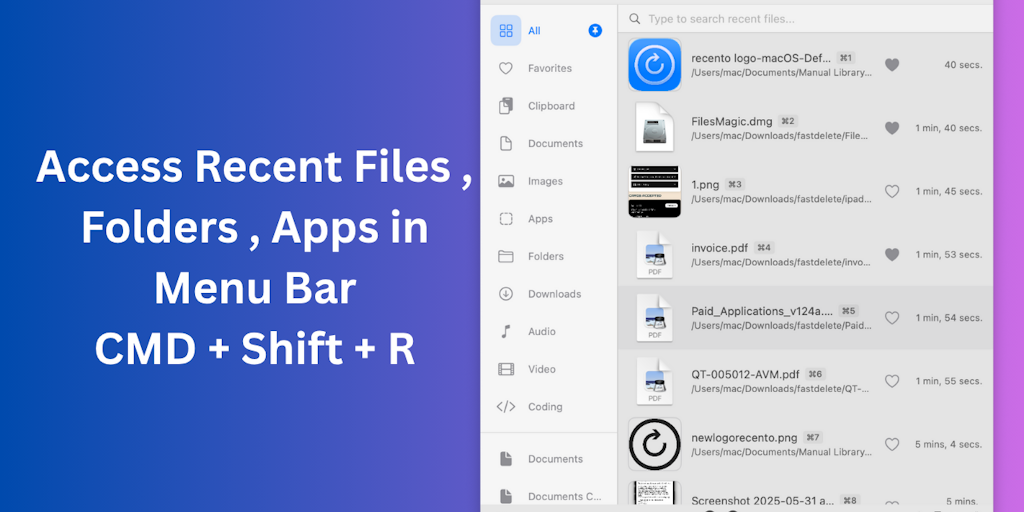Open the Audio music note icon
This screenshot has height=512, width=1024.
point(505,331)
